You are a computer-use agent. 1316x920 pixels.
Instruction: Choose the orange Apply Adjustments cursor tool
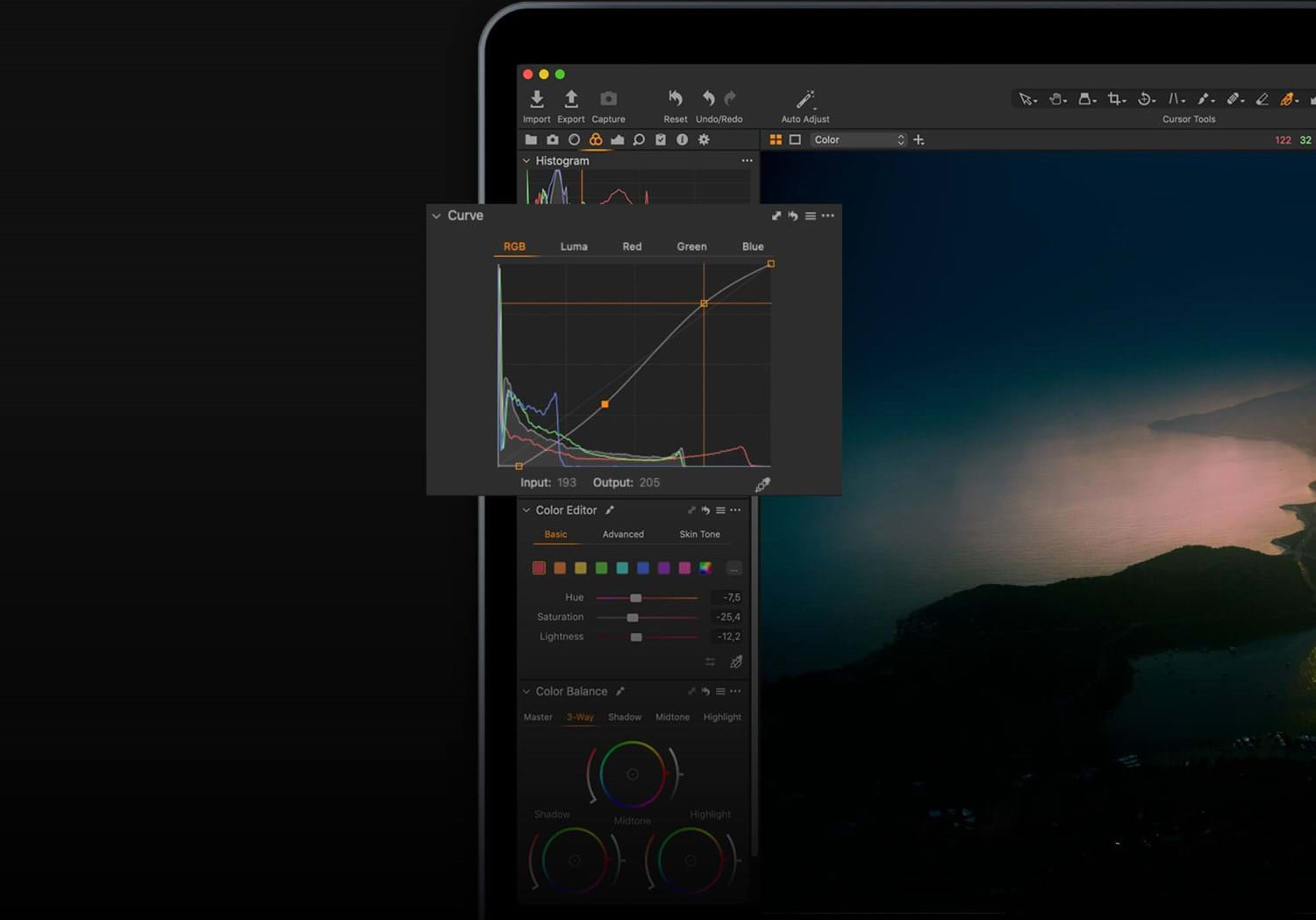(1288, 99)
